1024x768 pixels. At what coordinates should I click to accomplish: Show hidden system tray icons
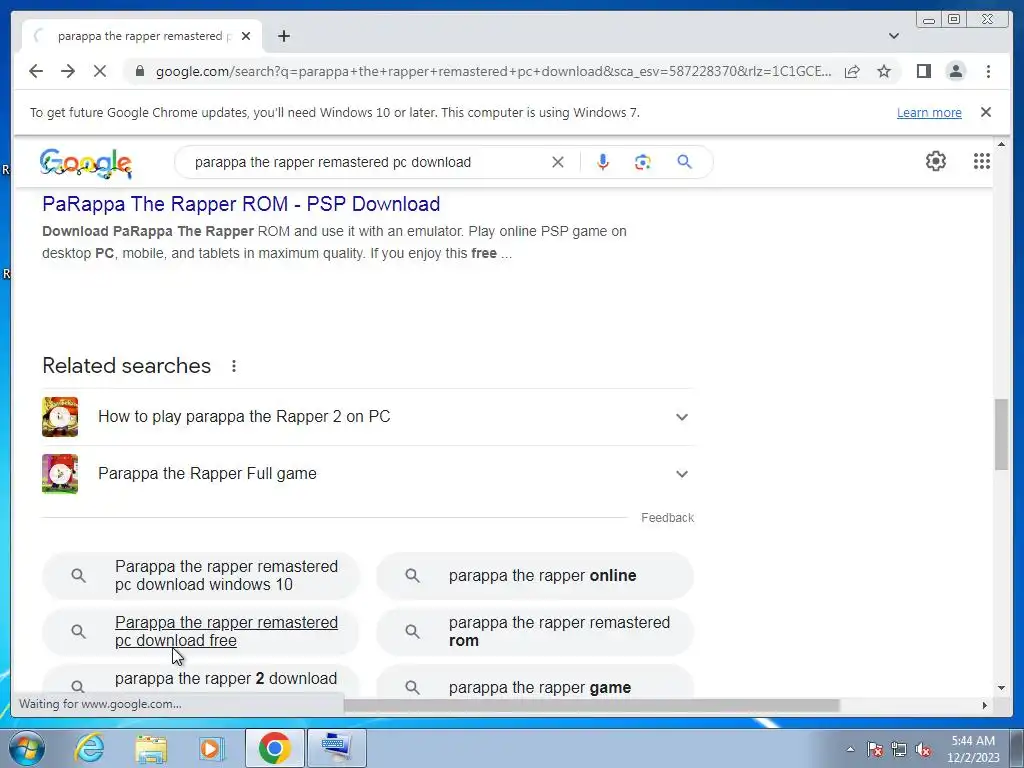850,749
